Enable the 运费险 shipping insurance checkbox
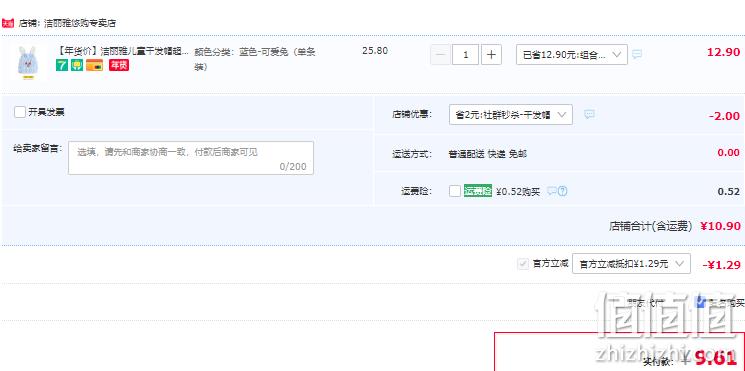Screen dimensions: 745x371 point(455,191)
